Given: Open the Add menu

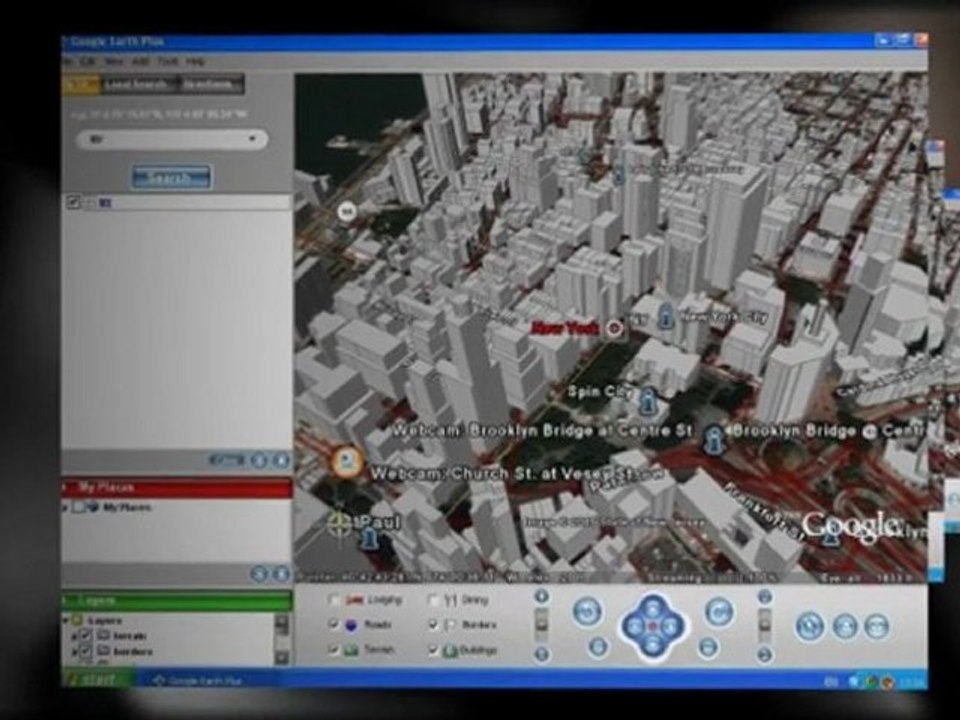Looking at the screenshot, I should click(x=140, y=62).
